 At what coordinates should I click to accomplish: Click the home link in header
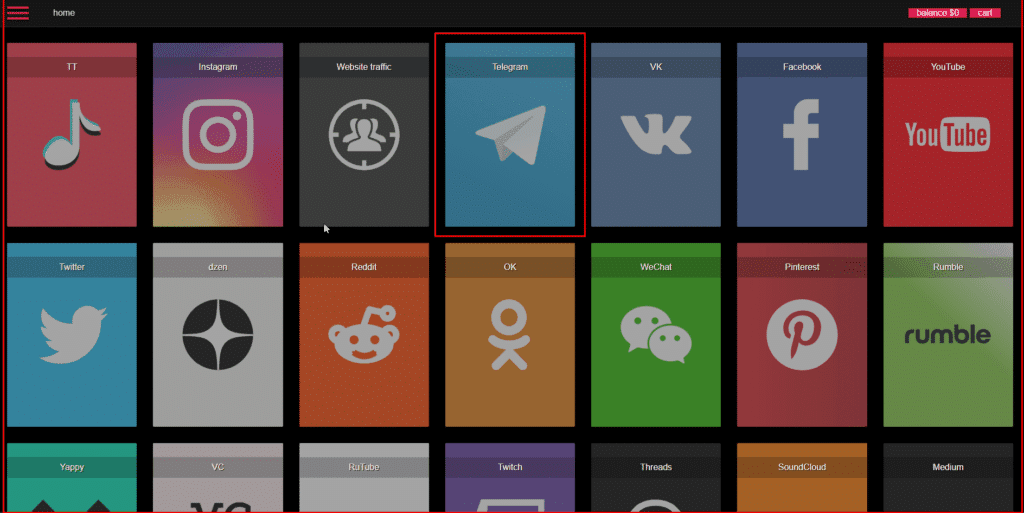click(x=64, y=13)
